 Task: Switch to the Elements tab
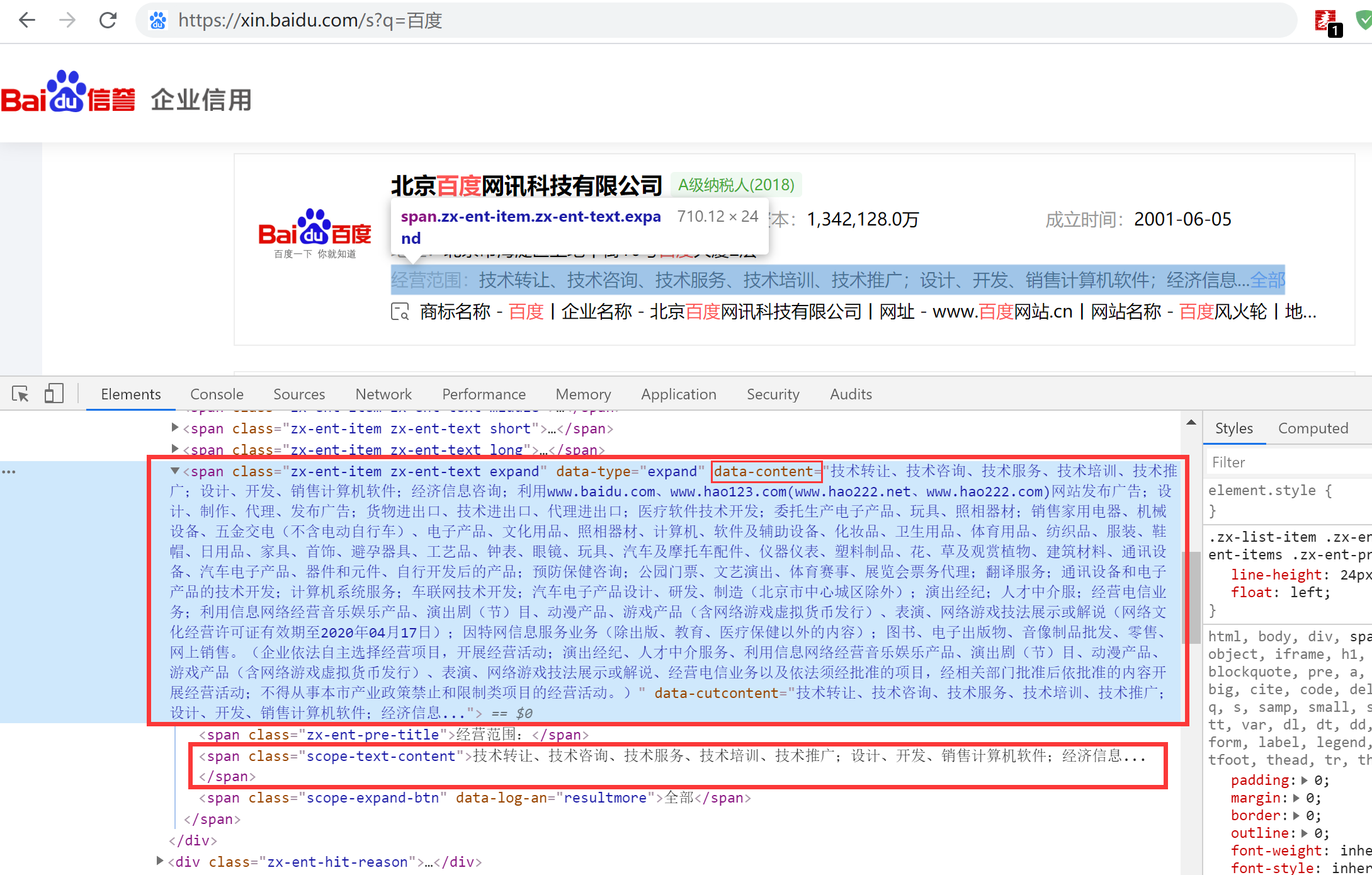[131, 394]
